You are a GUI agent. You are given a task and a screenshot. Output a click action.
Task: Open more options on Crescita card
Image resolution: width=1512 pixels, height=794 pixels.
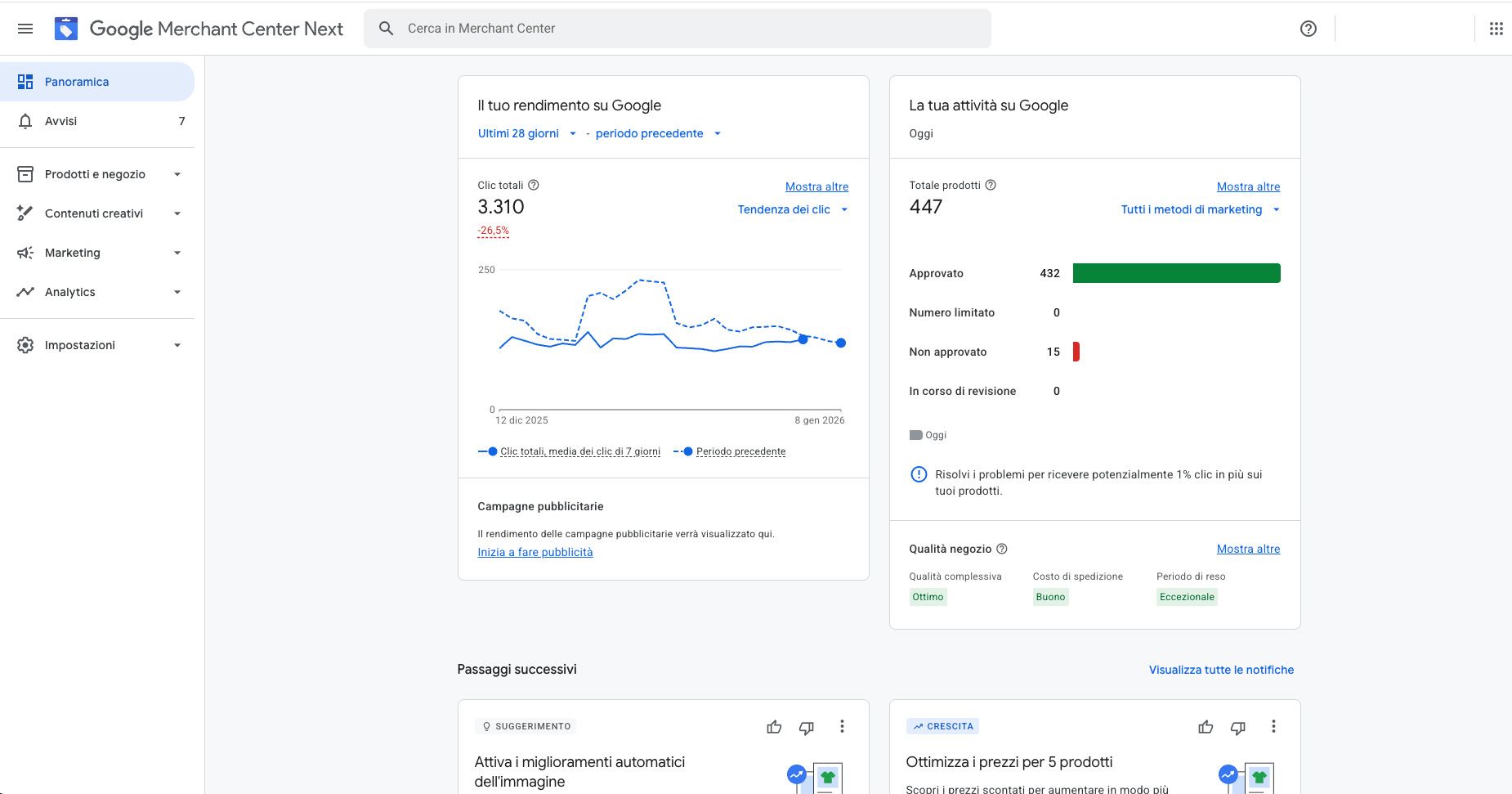coord(1273,726)
